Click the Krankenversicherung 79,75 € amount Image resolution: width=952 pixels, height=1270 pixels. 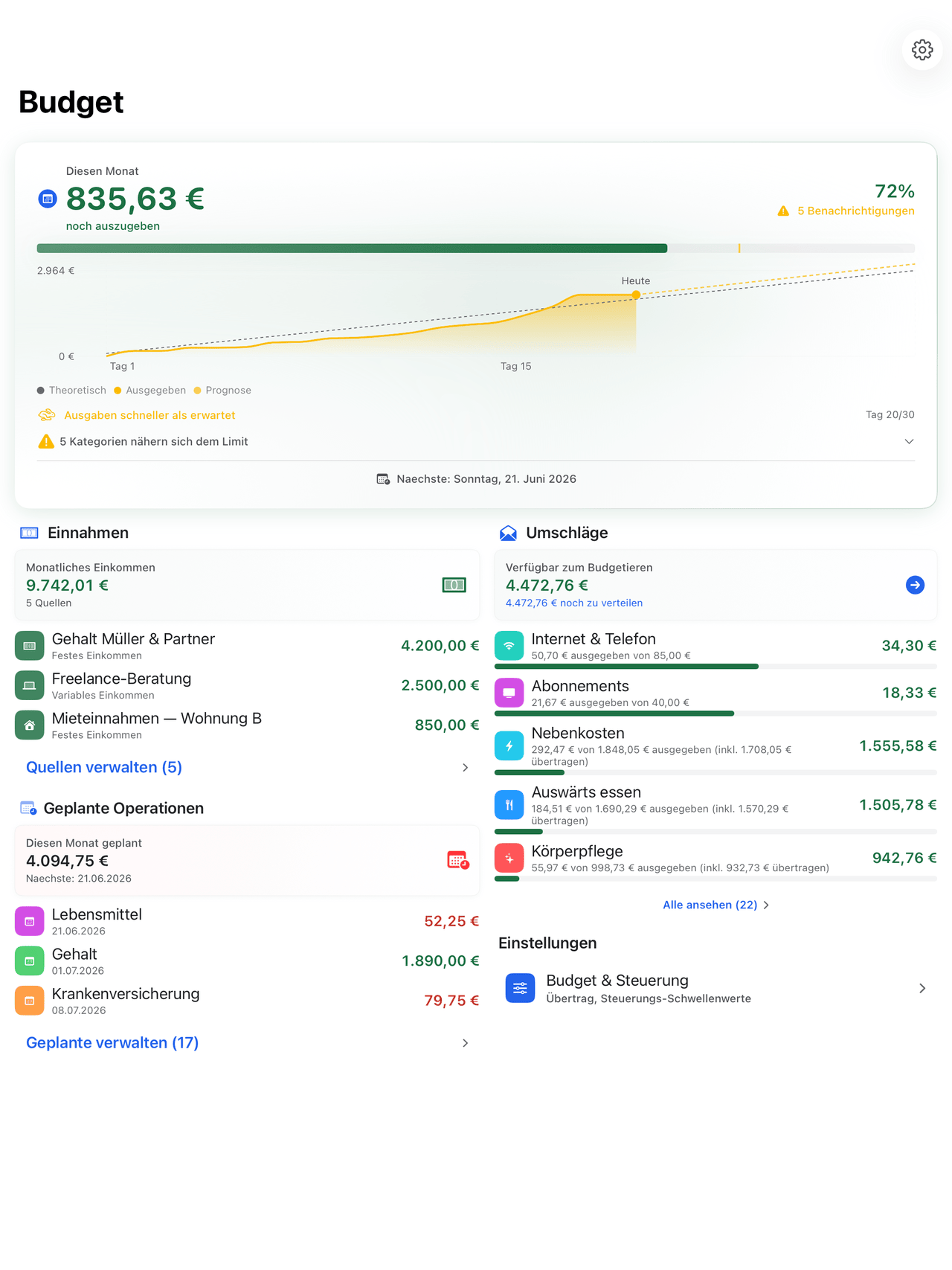point(451,1001)
